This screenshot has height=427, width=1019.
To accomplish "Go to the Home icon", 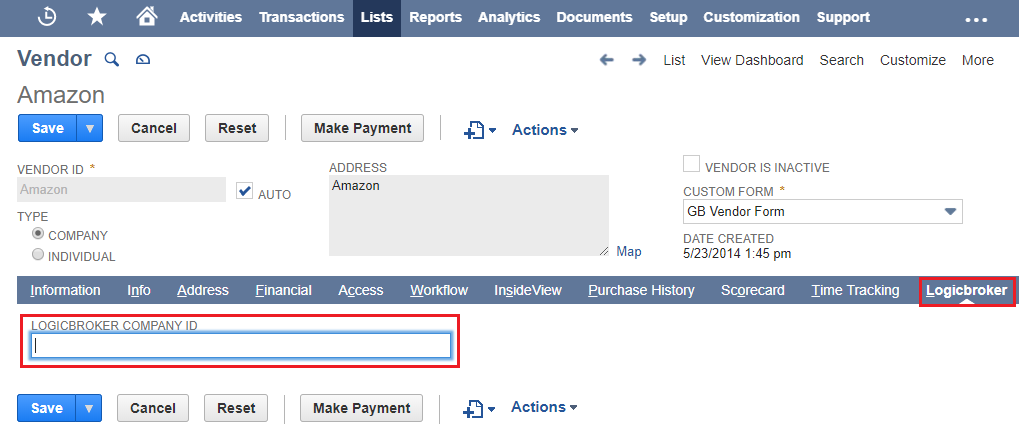I will tap(147, 17).
